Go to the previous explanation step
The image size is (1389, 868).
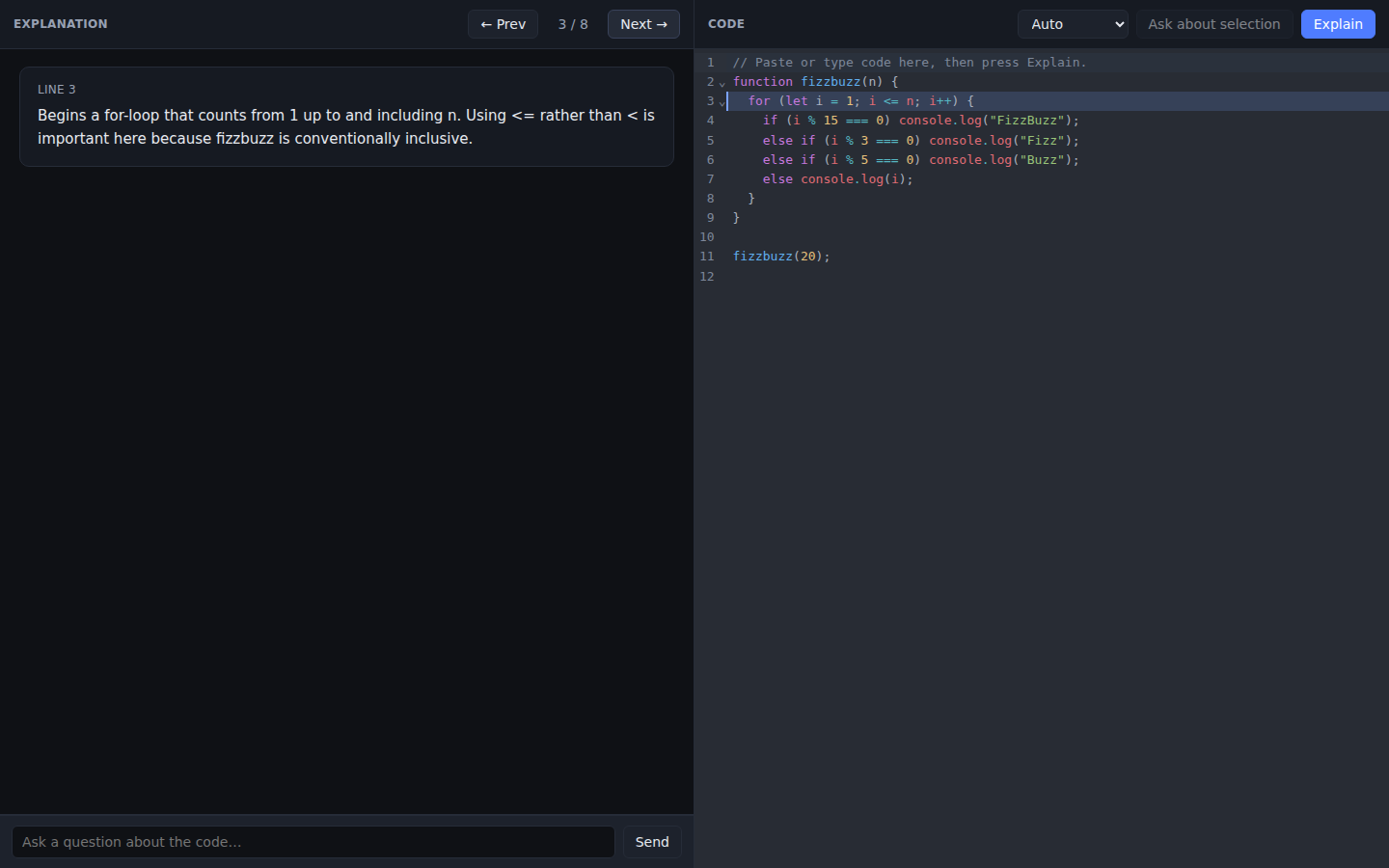tap(503, 24)
